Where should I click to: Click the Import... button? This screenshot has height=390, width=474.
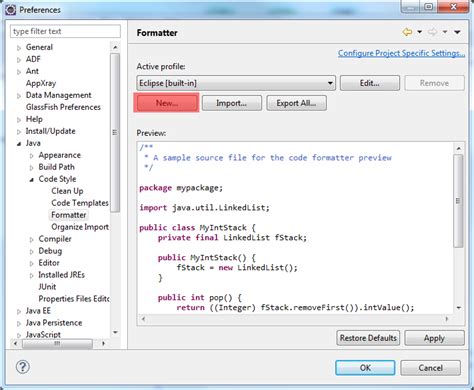pos(232,103)
